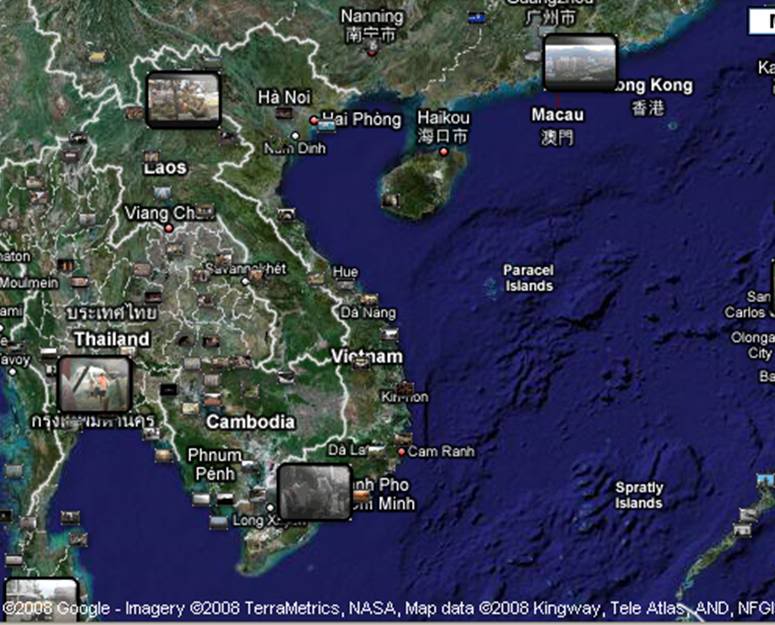Click the Paracel Islands label
This screenshot has height=625, width=775.
[x=528, y=278]
